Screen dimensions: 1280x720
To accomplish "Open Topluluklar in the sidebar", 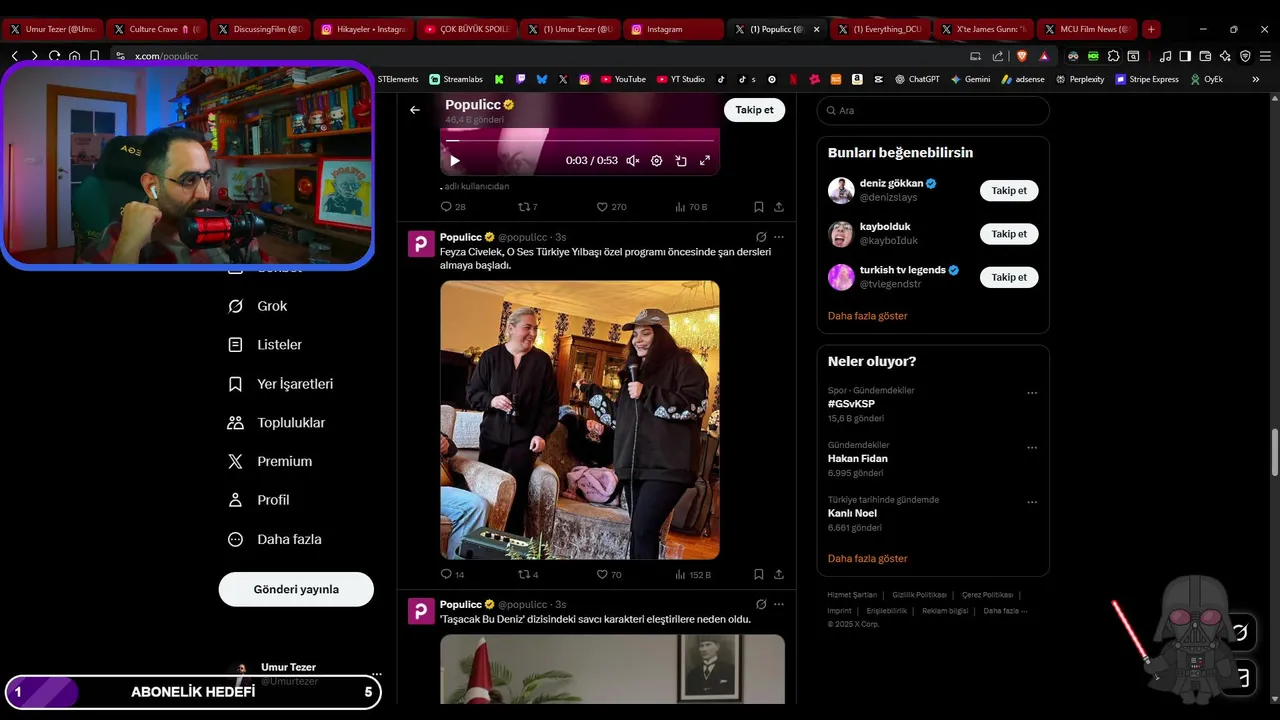I will [277, 423].
